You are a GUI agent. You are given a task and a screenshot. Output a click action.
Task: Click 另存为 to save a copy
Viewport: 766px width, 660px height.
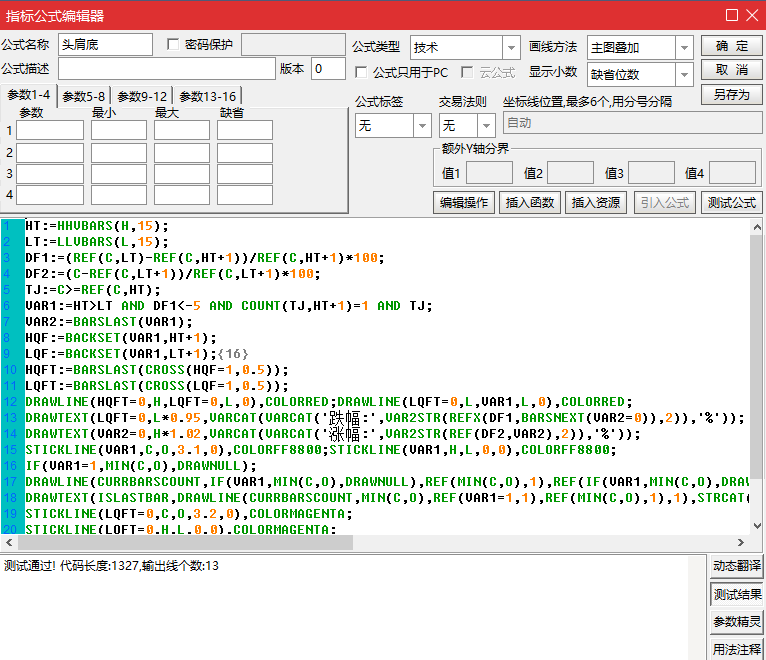pos(732,95)
